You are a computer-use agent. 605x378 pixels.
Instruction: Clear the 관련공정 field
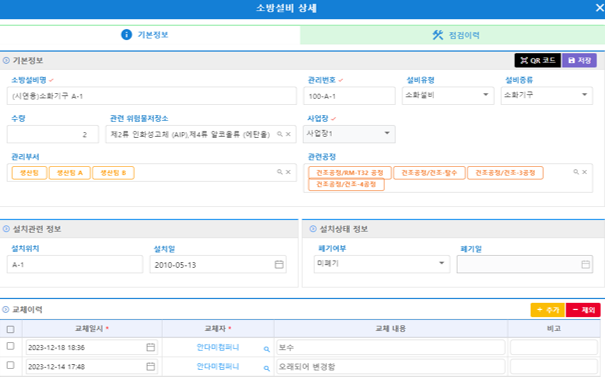tap(585, 172)
